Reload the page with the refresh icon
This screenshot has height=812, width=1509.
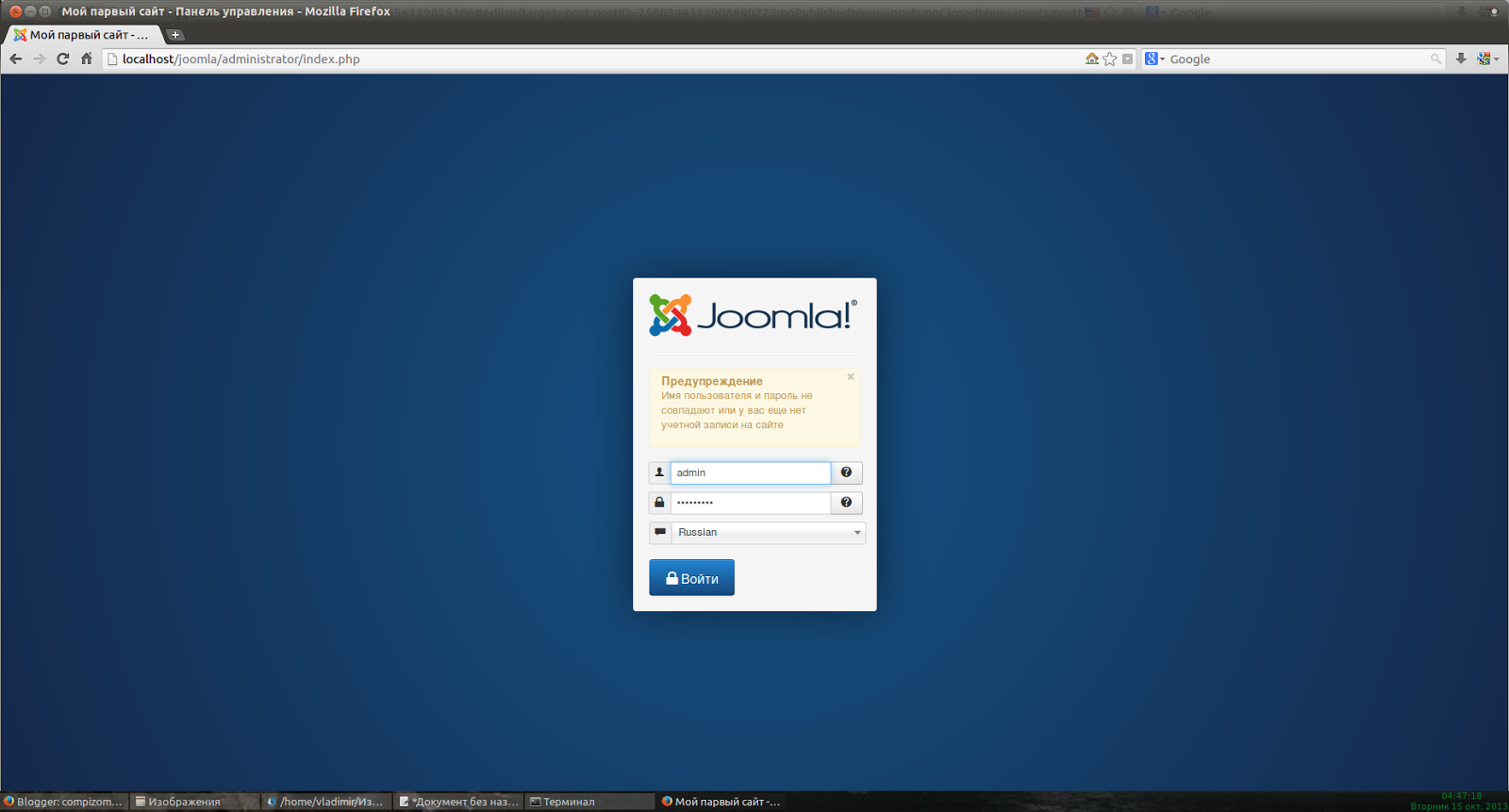63,58
